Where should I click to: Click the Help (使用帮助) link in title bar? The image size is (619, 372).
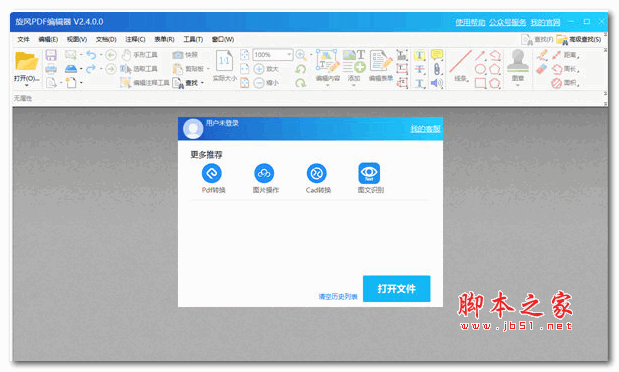[x=470, y=22]
